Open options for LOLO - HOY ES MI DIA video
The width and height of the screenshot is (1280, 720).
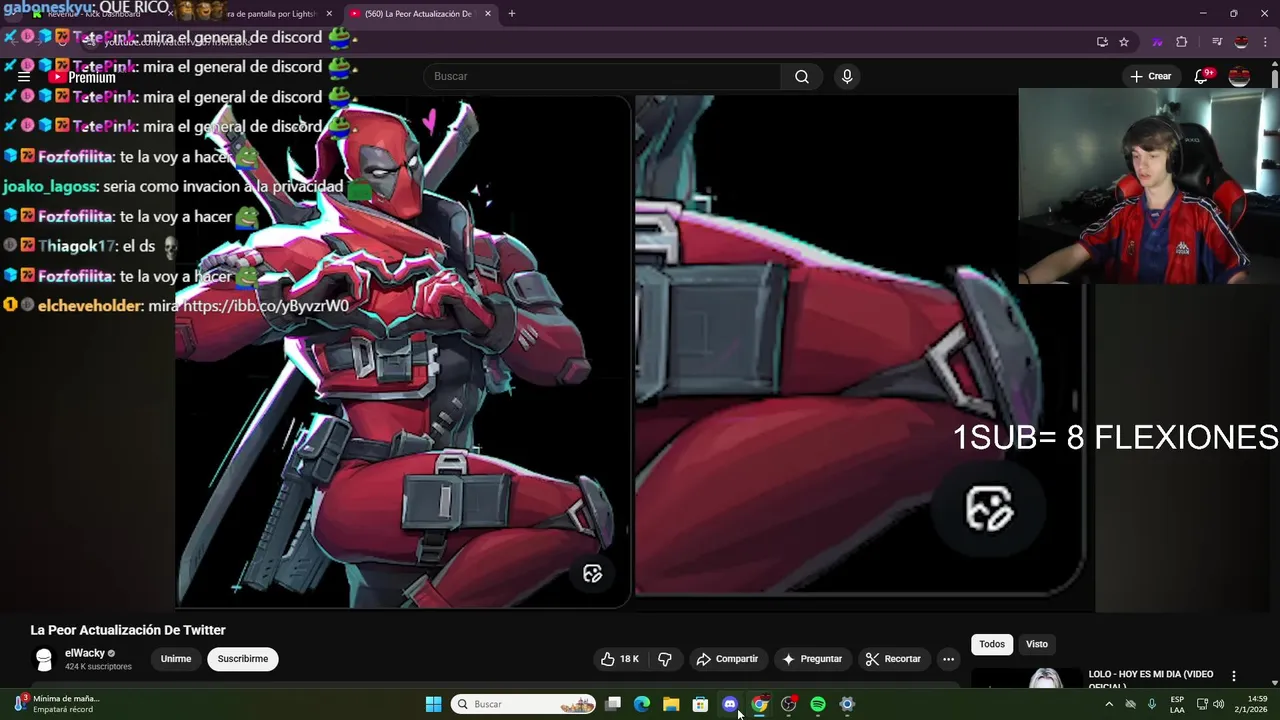coord(1233,676)
